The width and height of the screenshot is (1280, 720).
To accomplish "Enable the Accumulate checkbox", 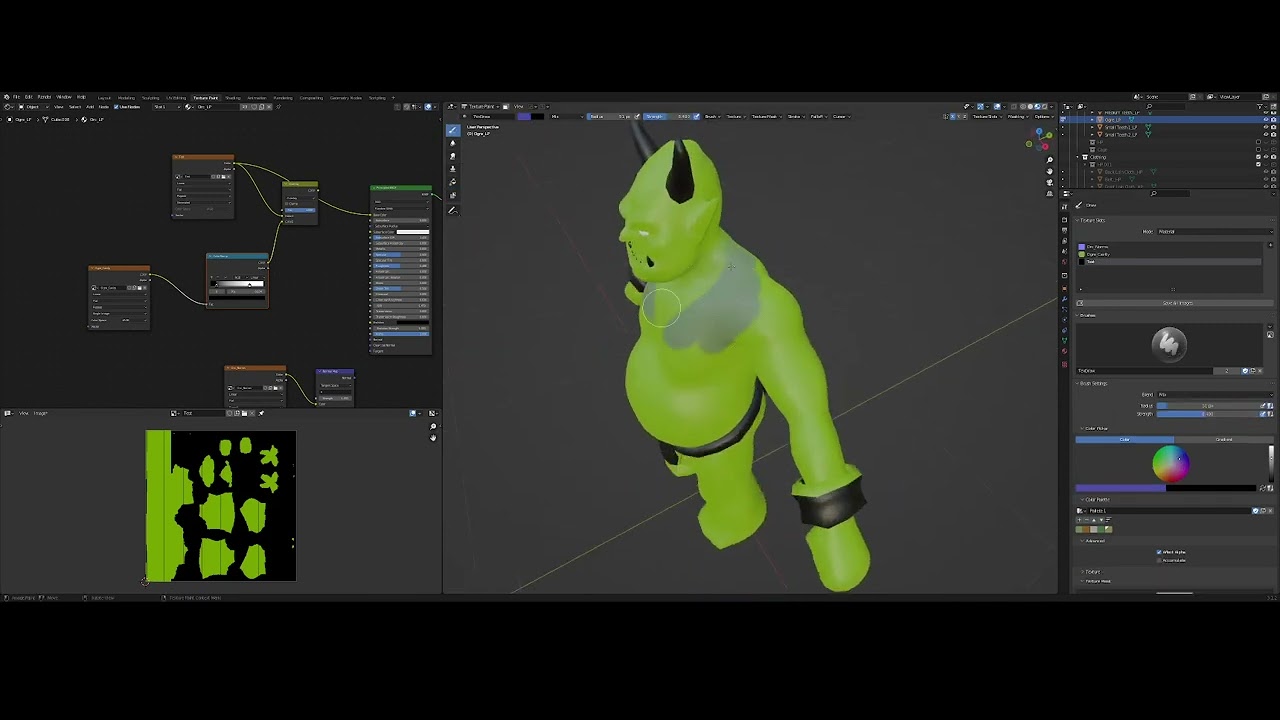I will [x=1159, y=560].
